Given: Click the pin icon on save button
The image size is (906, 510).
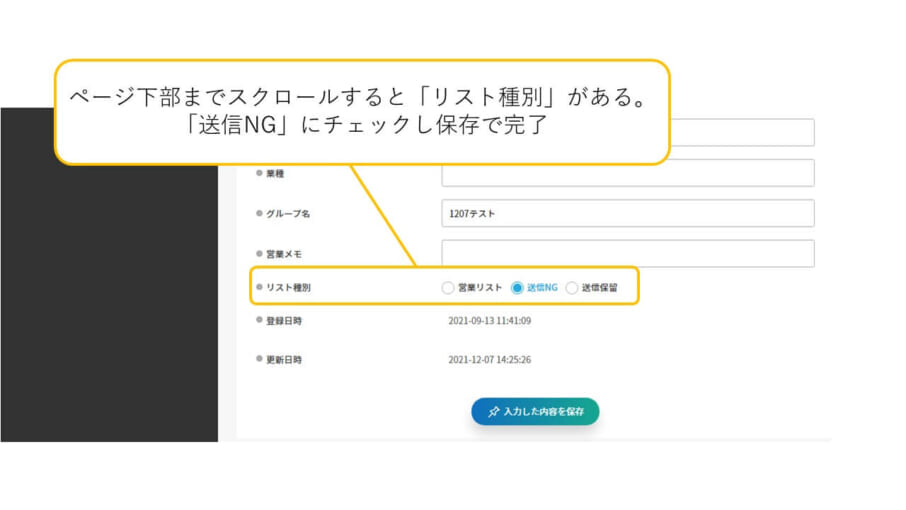Looking at the screenshot, I should [x=493, y=412].
